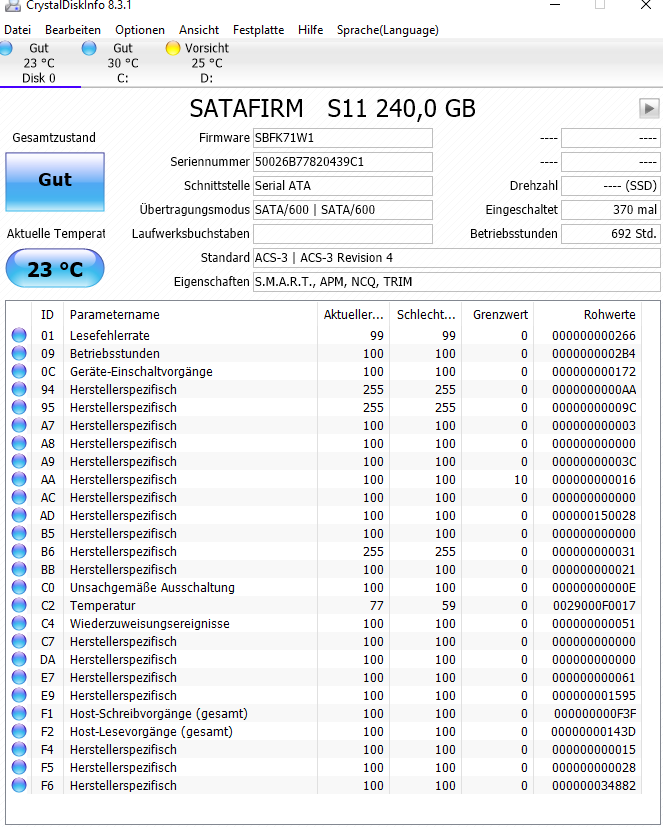Click the serial number field 50026B77820439C1
Viewport: 663px width, 827px height.
(342, 162)
